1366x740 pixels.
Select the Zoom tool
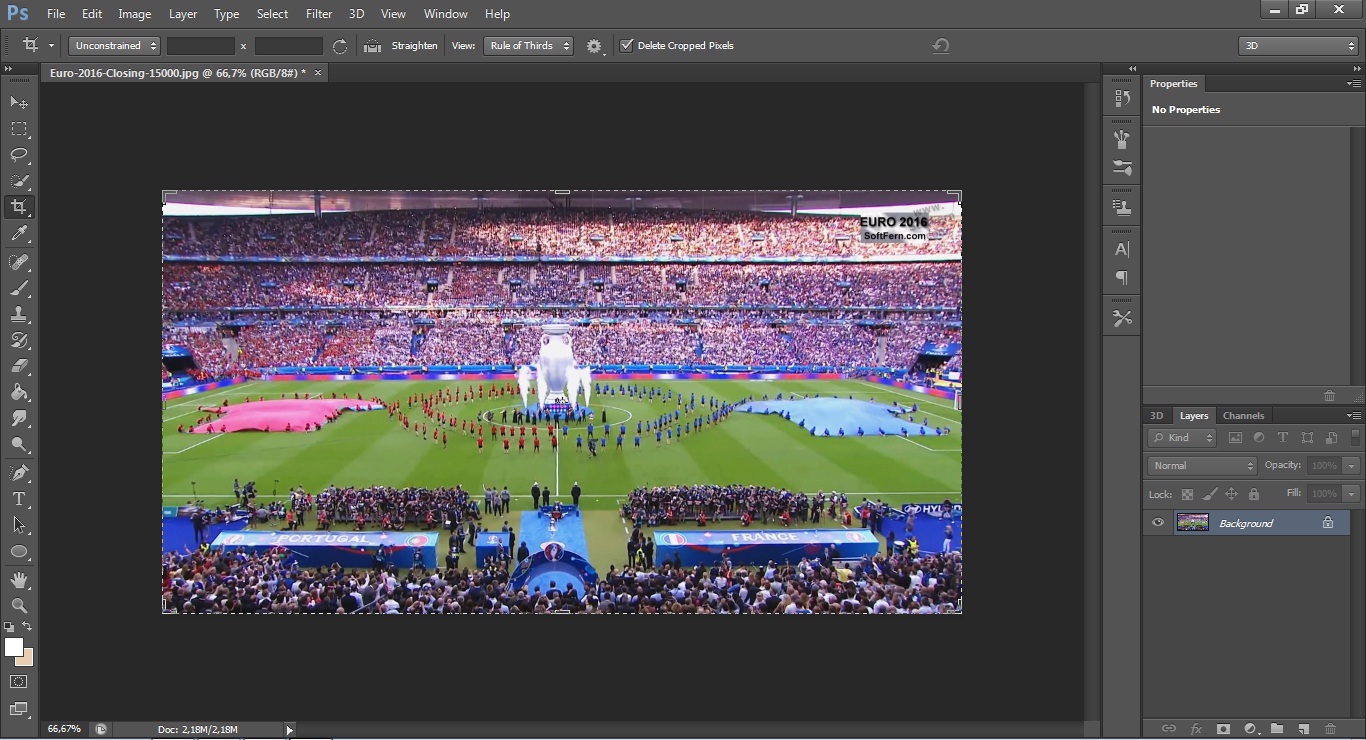tap(19, 606)
